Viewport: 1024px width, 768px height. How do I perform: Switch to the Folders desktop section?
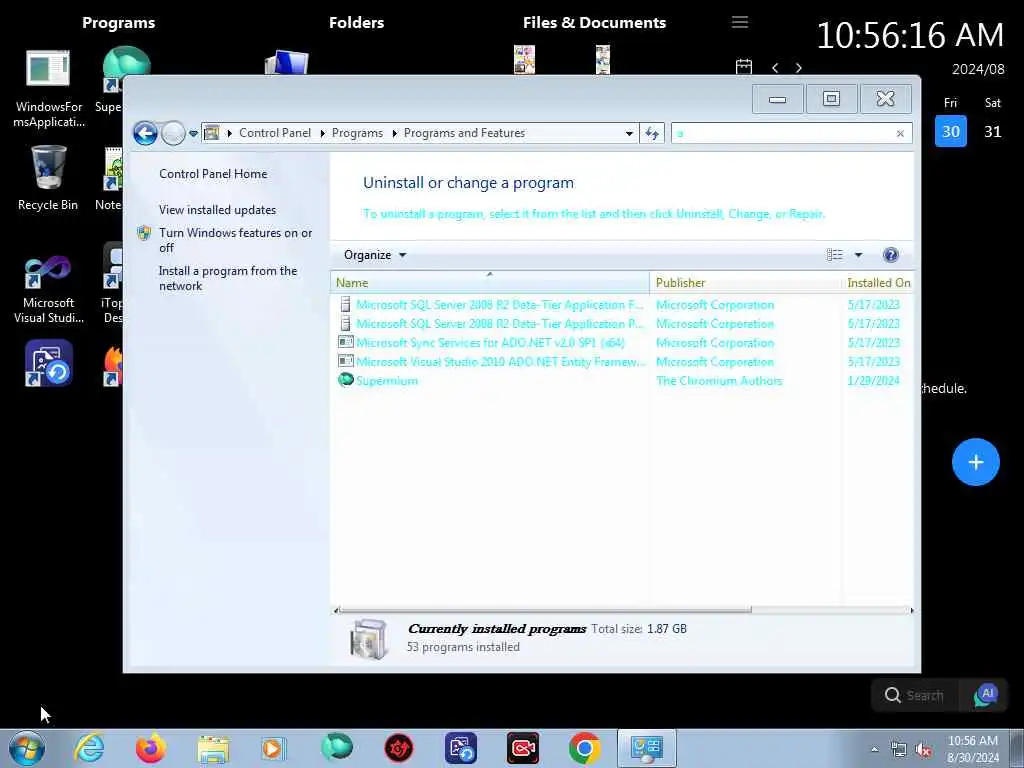click(357, 22)
